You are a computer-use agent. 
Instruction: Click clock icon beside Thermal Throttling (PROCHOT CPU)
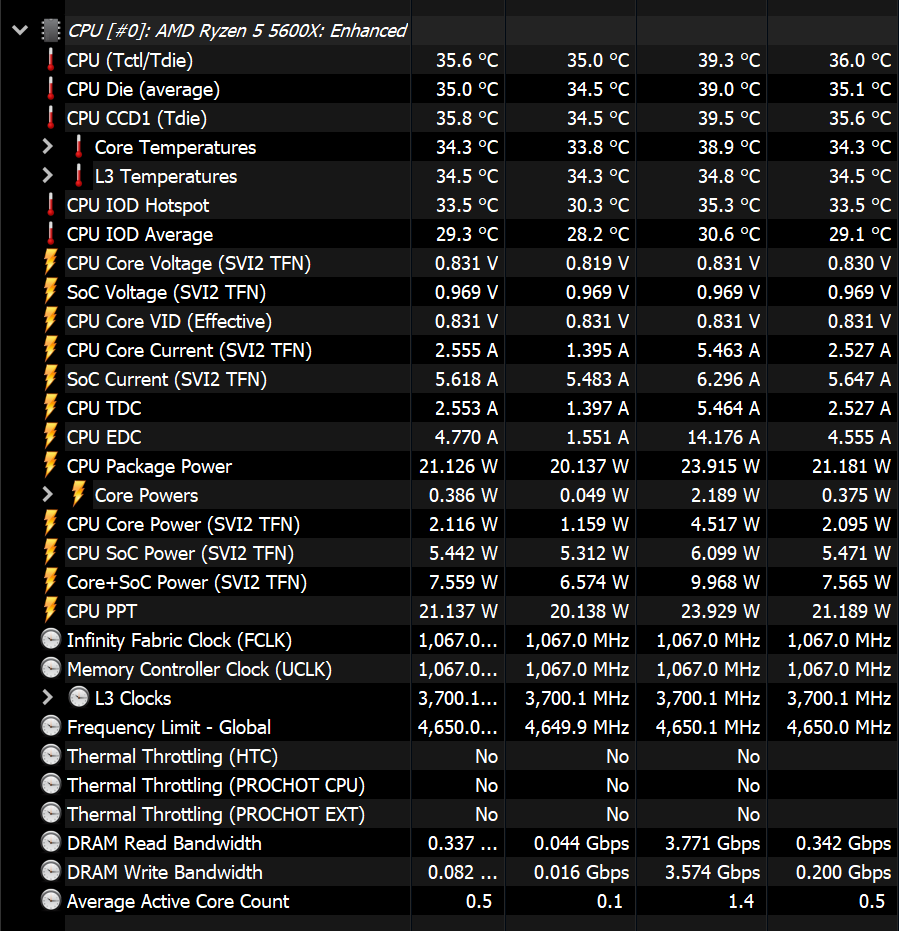point(51,785)
